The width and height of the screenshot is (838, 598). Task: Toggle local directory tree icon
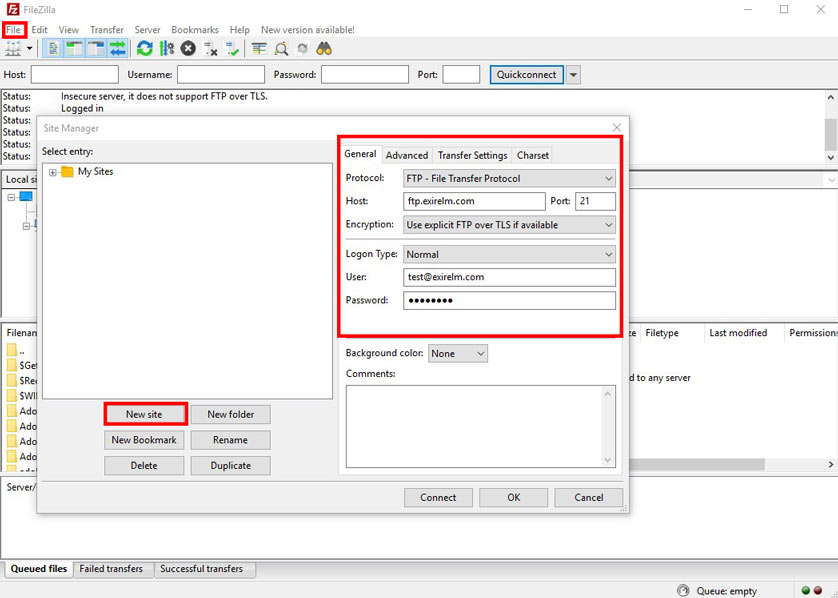[x=74, y=49]
